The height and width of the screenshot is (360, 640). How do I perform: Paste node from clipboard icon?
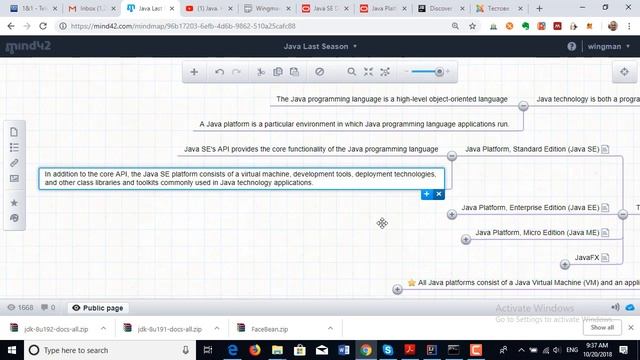point(294,72)
